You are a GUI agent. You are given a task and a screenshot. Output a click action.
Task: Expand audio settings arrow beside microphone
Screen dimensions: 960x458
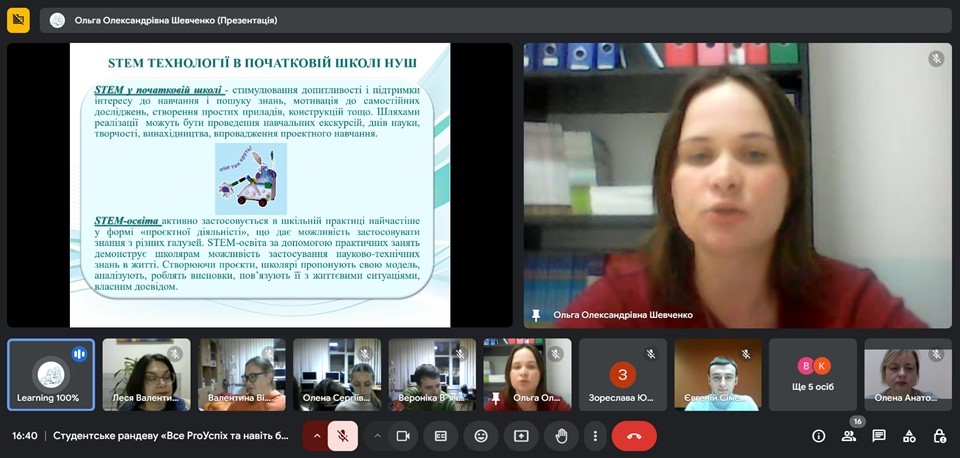coord(317,436)
